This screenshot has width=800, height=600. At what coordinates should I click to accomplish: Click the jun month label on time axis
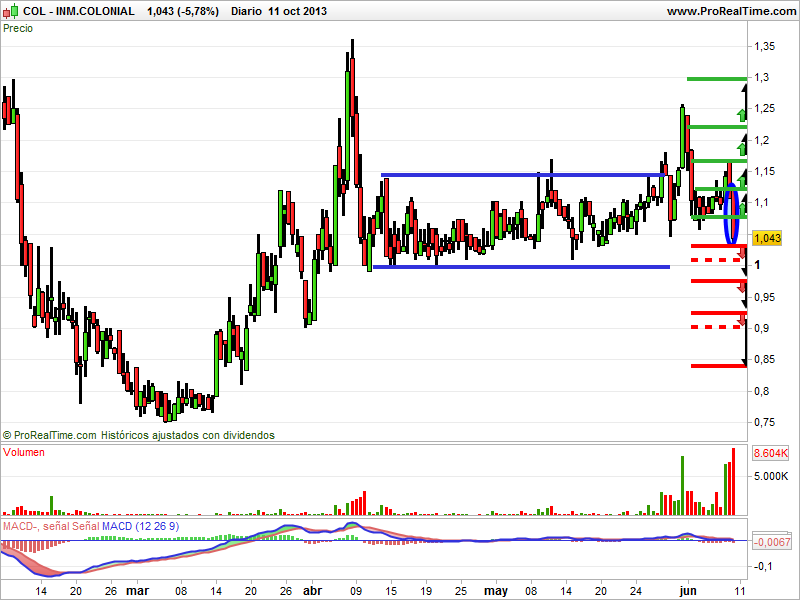[x=688, y=591]
